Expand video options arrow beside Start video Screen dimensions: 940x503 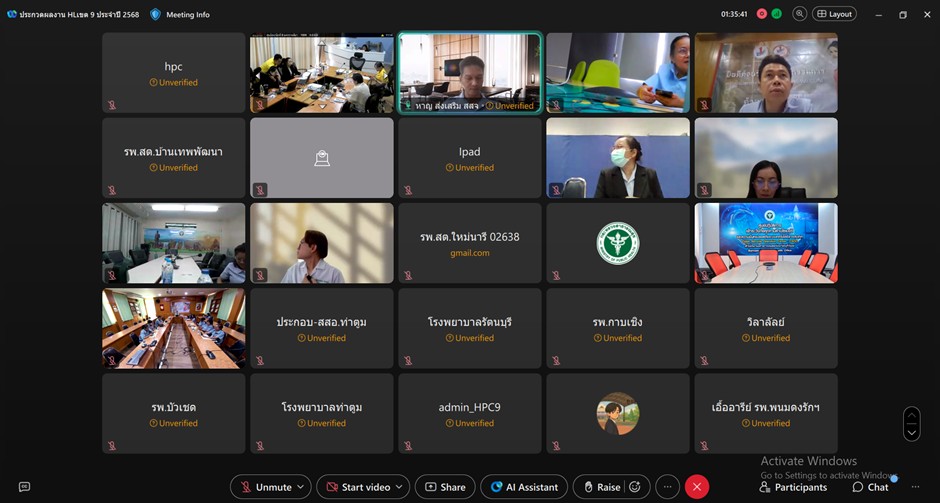coord(400,487)
